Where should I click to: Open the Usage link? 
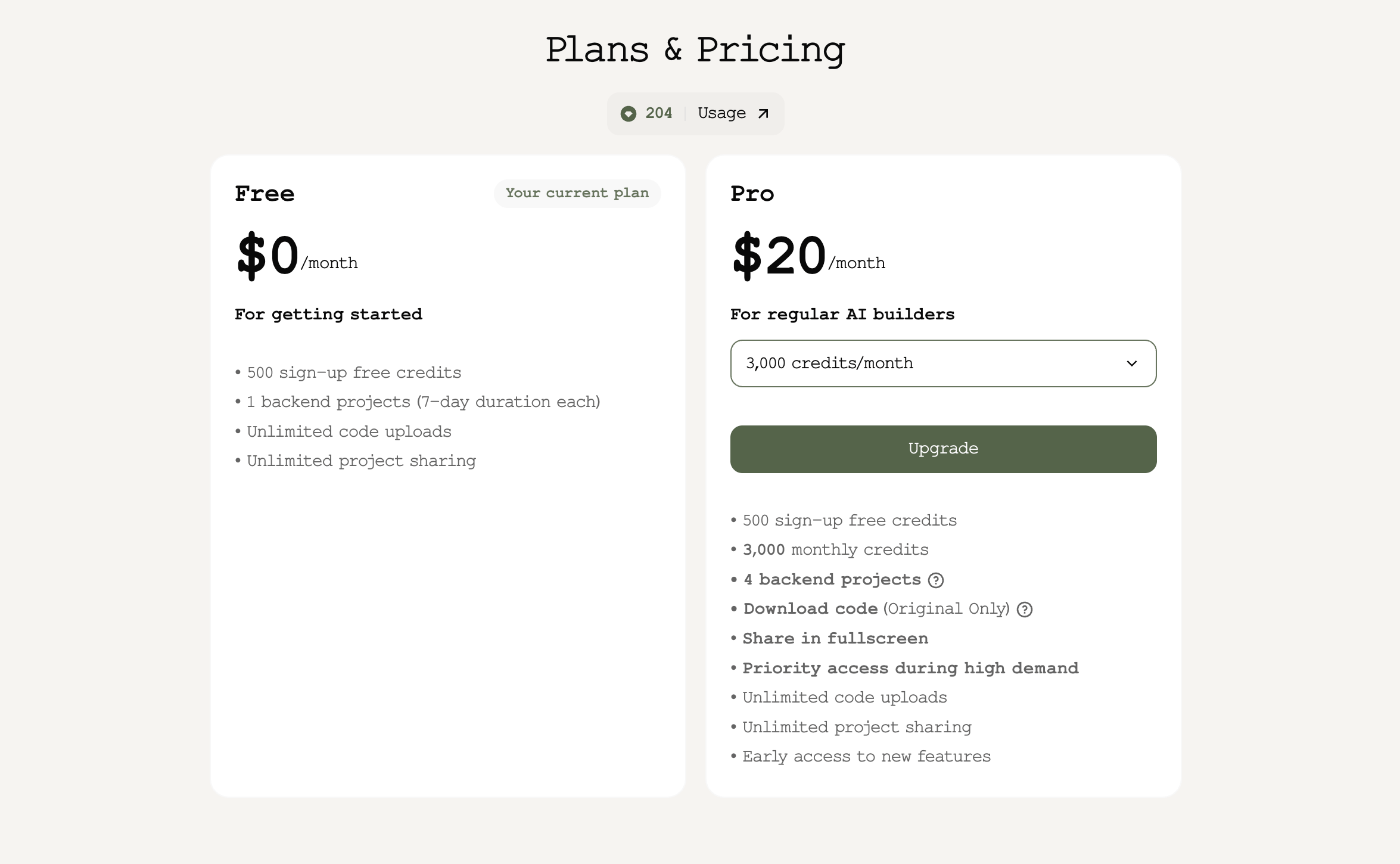(x=721, y=113)
